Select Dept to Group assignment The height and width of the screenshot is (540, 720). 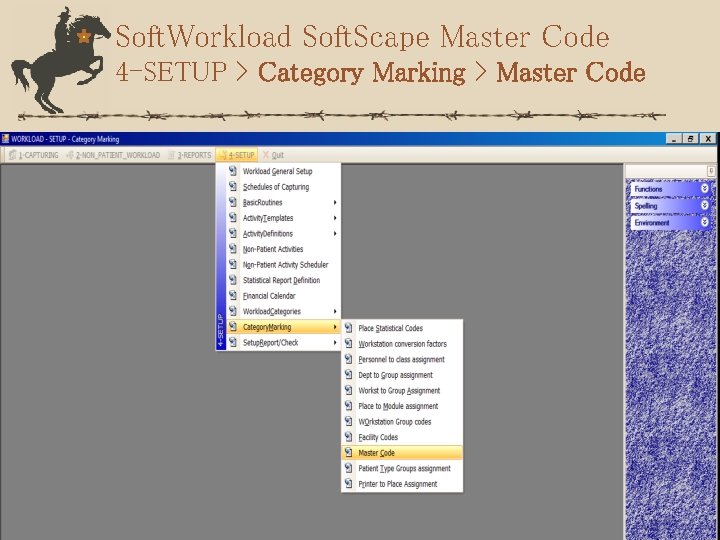click(x=402, y=375)
